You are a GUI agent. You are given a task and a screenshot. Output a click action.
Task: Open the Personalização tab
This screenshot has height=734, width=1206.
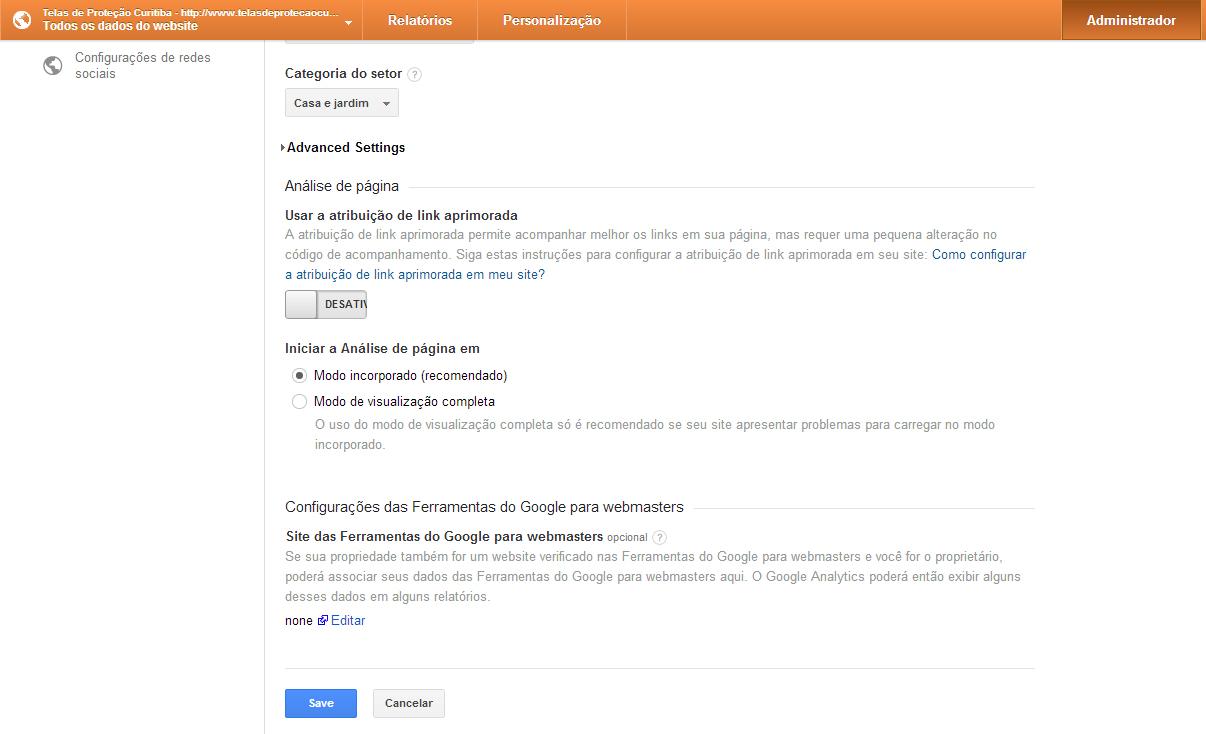(551, 19)
